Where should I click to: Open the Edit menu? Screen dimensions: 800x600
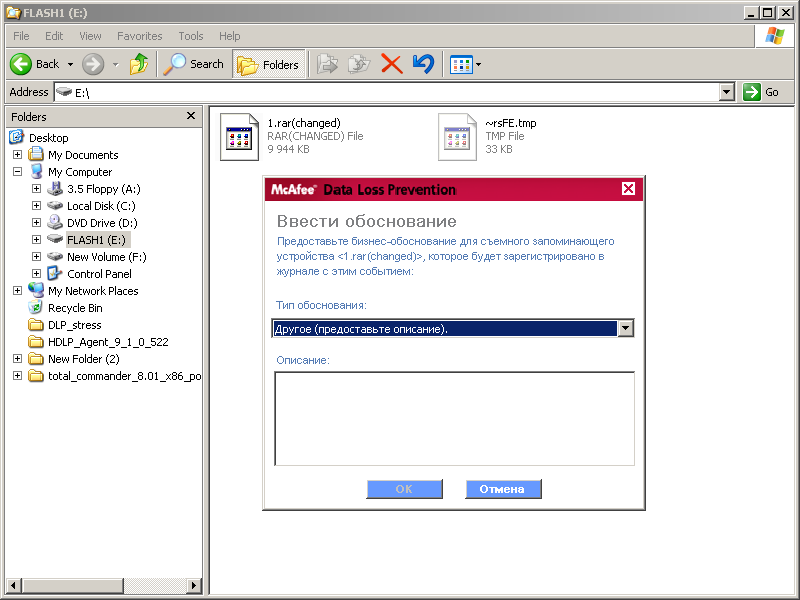pos(54,36)
